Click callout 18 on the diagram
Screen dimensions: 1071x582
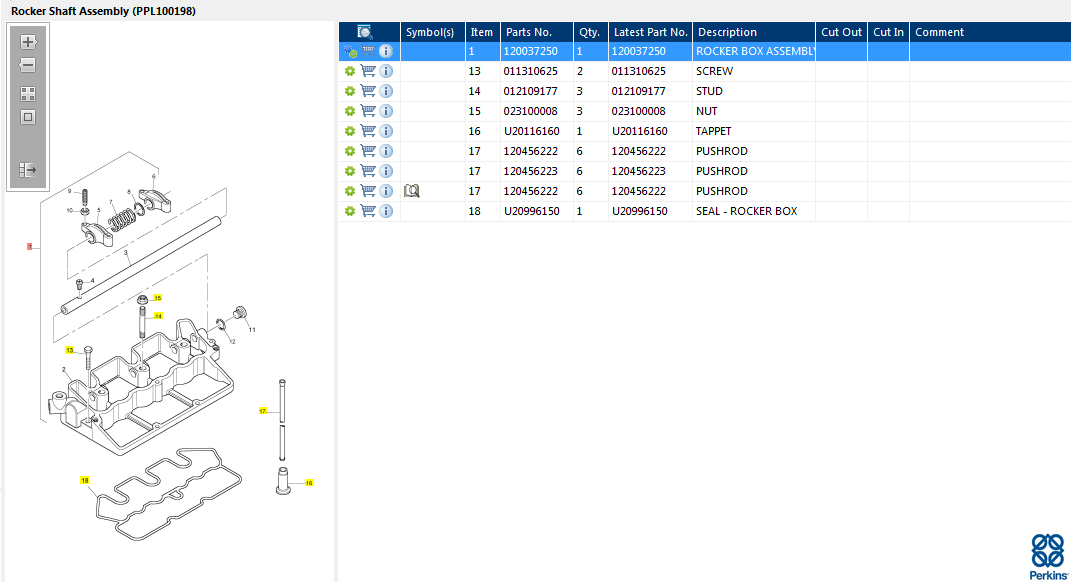(x=85, y=481)
